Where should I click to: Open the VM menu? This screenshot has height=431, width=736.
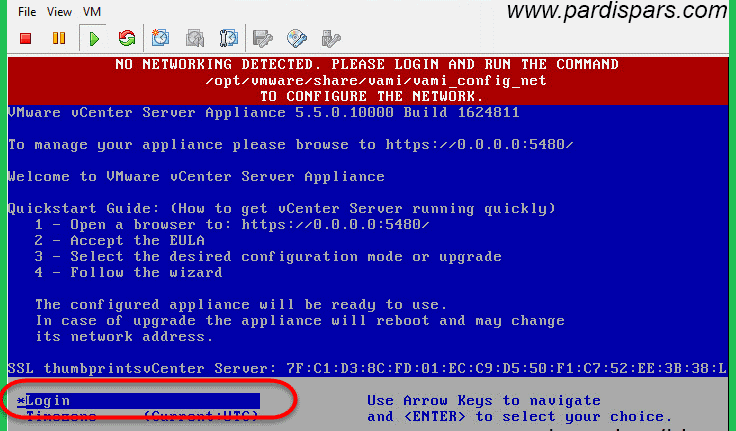(x=92, y=12)
